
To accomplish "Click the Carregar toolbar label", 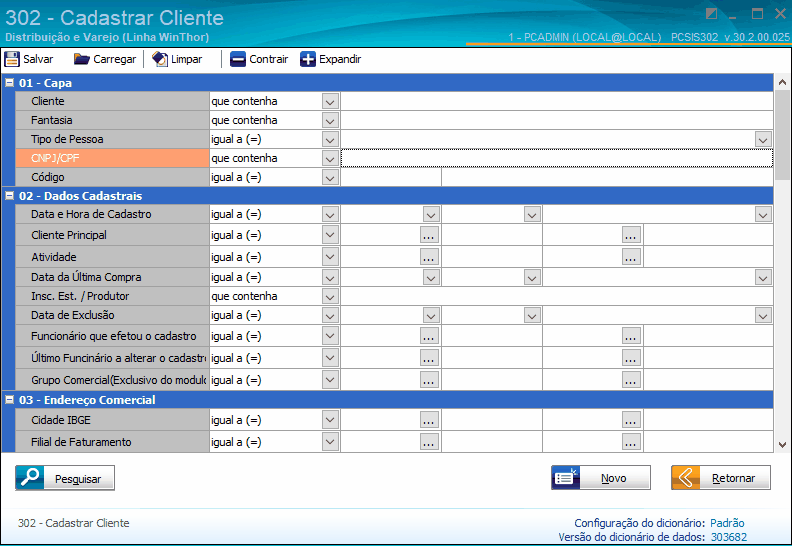I will click(115, 59).
